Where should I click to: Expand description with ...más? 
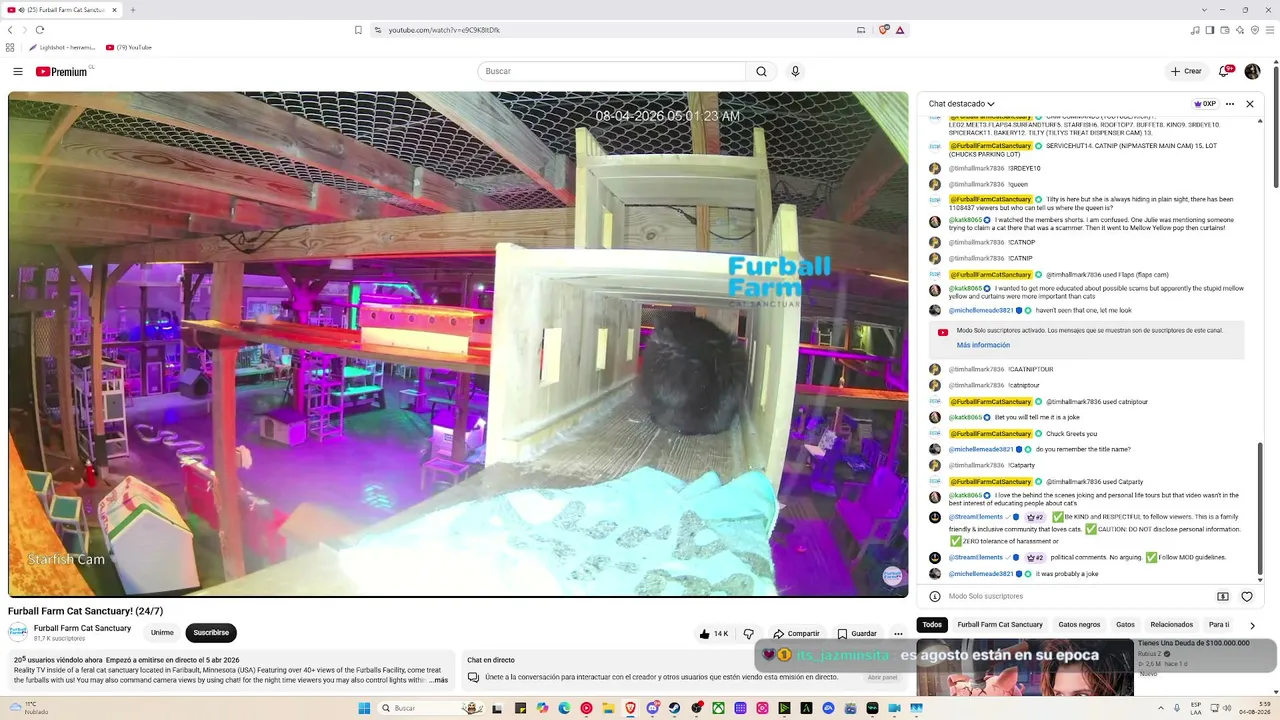tap(439, 680)
